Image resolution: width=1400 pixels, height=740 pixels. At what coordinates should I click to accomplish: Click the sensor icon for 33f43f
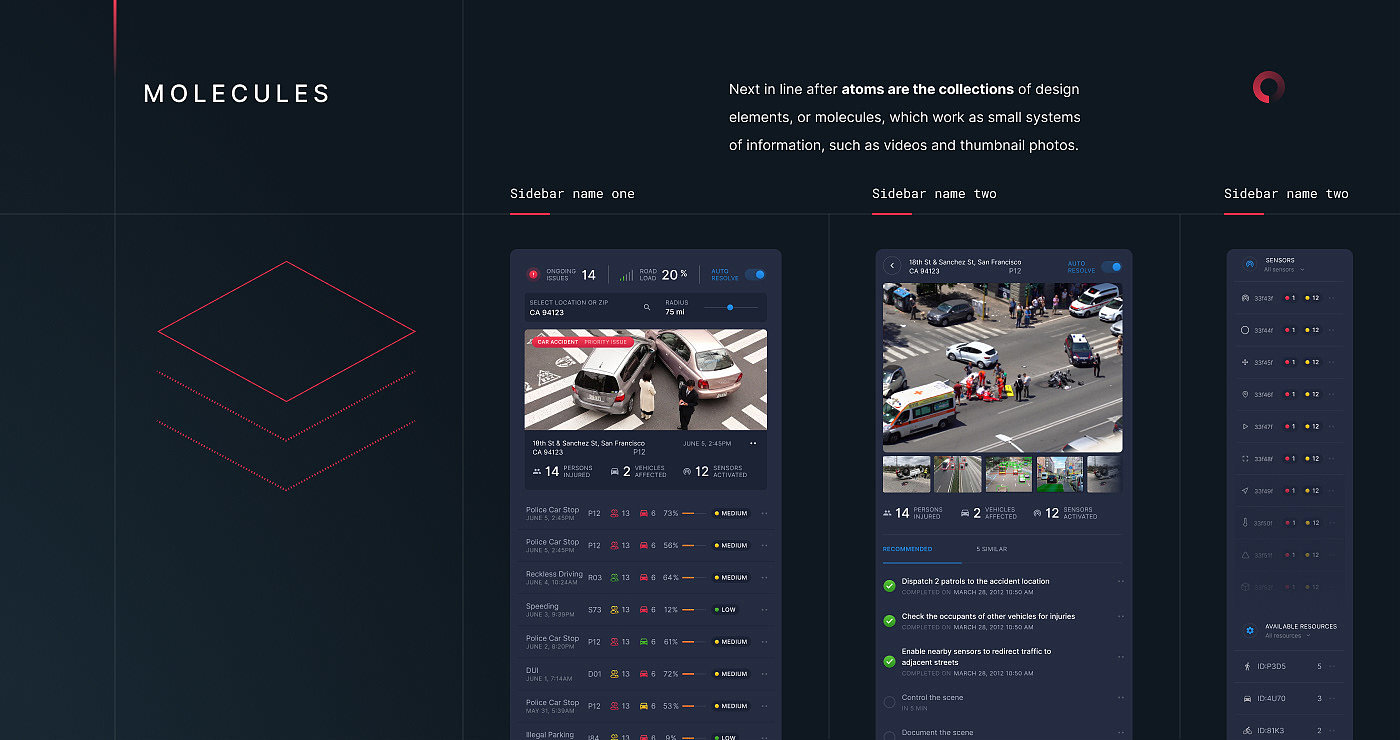click(x=1245, y=298)
